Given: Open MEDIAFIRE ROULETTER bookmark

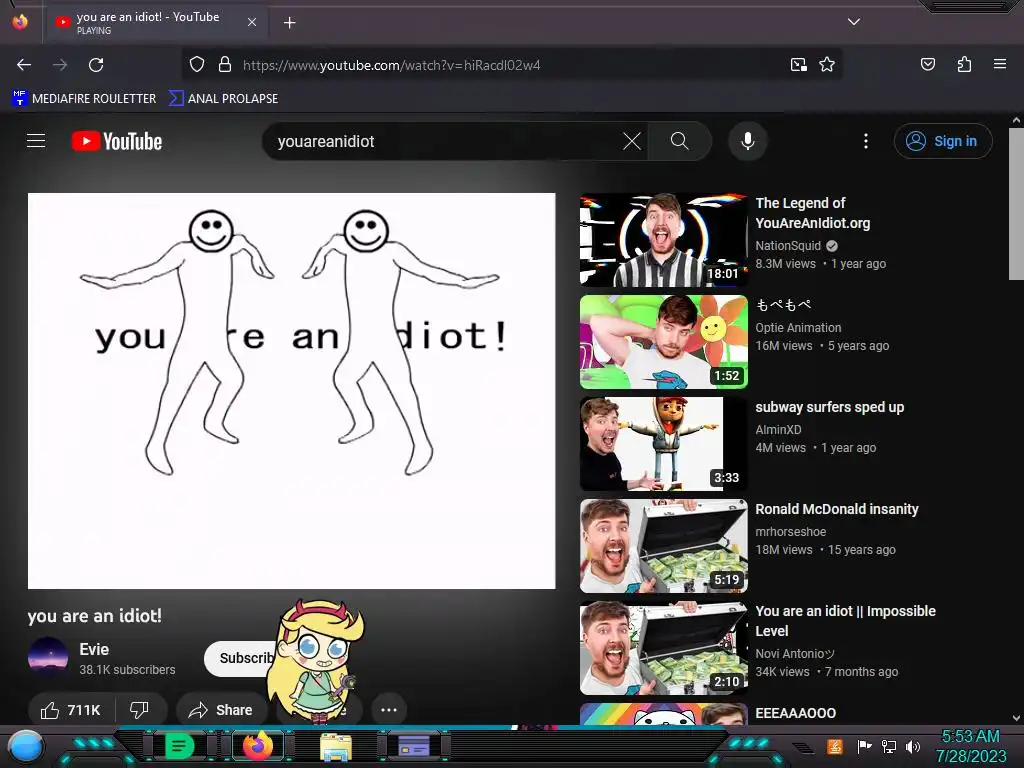Looking at the screenshot, I should coord(84,99).
